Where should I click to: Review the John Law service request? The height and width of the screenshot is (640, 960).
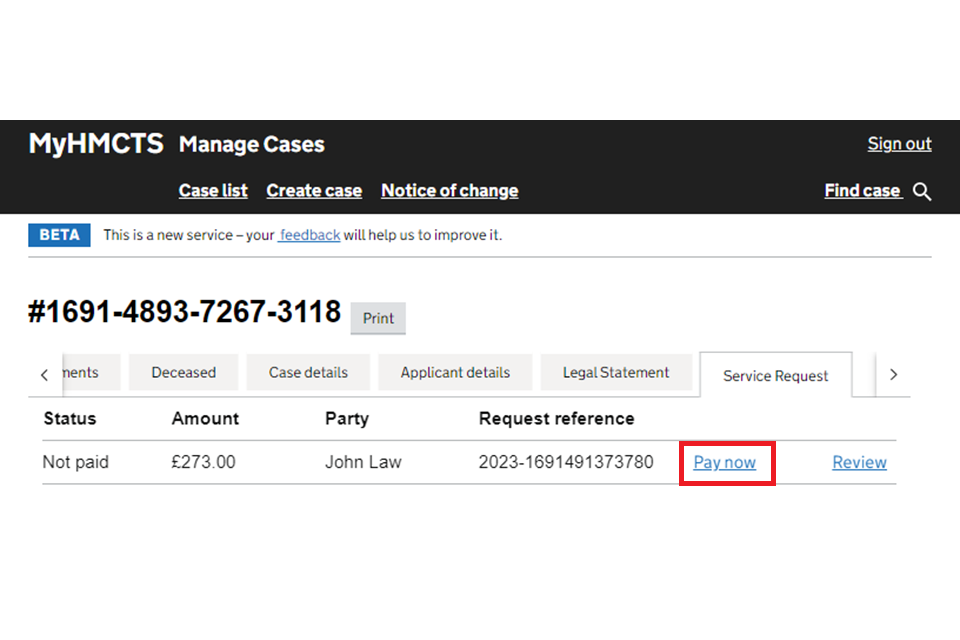pyautogui.click(x=859, y=463)
